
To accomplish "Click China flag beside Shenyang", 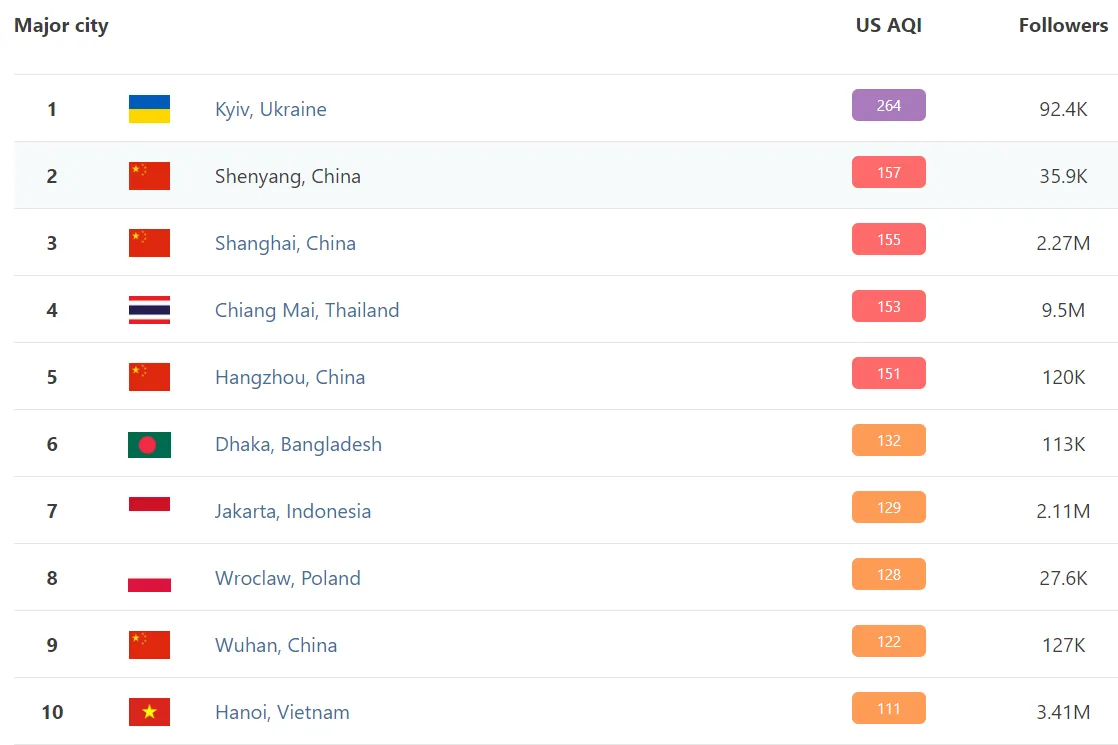I will click(x=149, y=176).
